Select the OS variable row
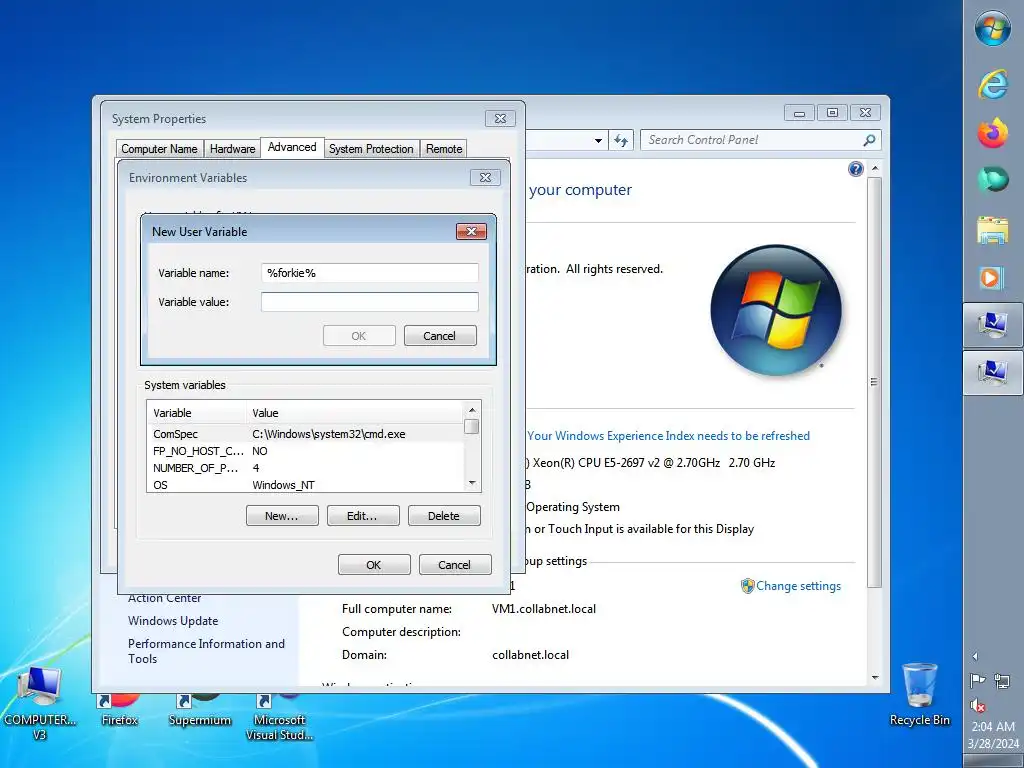This screenshot has width=1024, height=768. [x=305, y=485]
